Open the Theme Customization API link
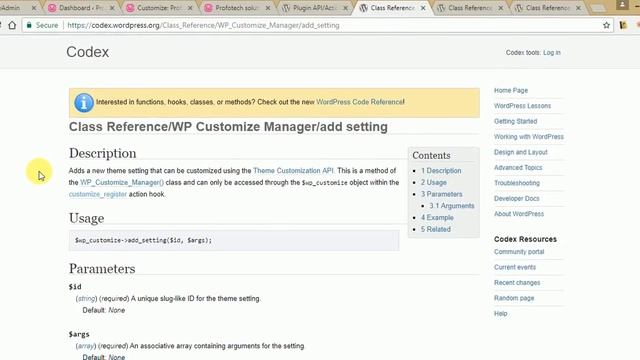 [x=293, y=171]
